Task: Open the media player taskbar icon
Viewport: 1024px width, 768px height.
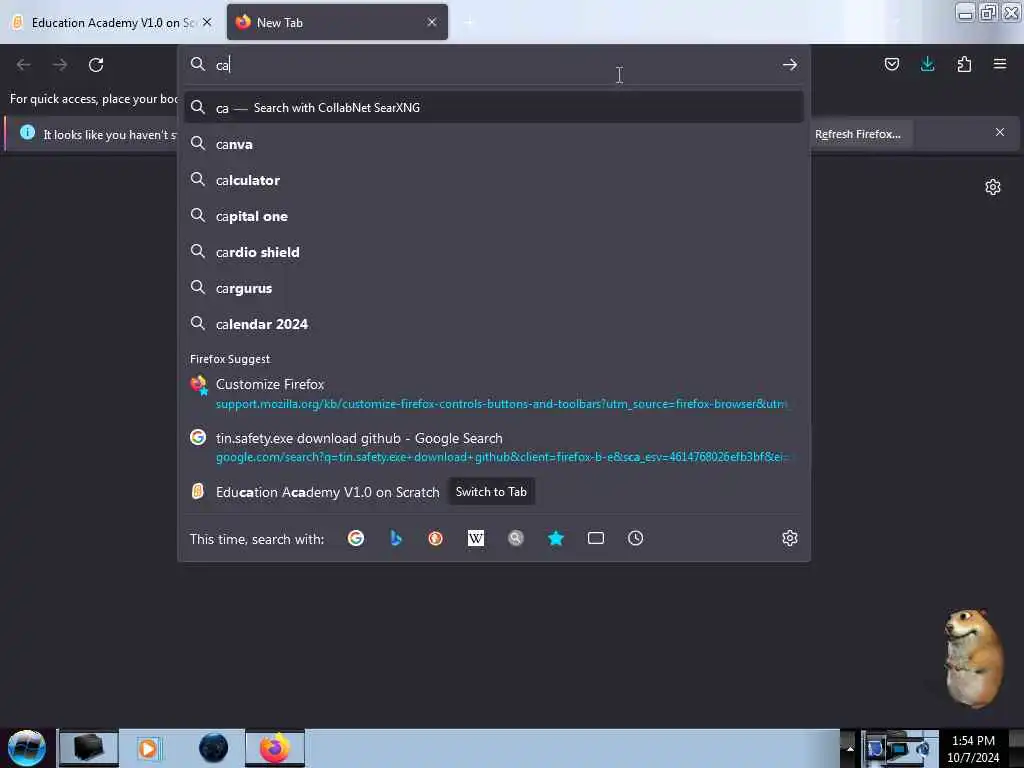Action: point(148,748)
